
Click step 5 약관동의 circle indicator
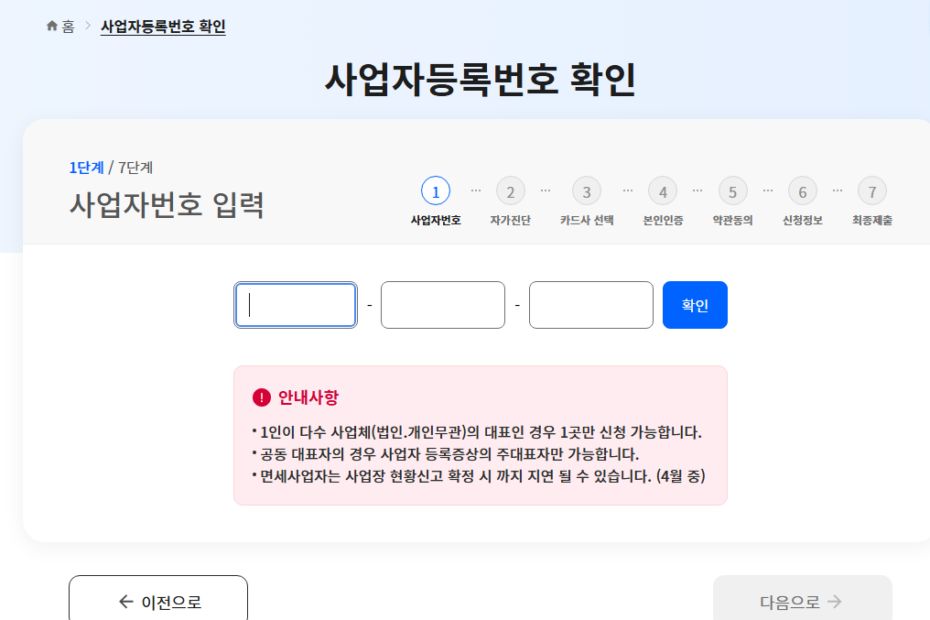[732, 190]
